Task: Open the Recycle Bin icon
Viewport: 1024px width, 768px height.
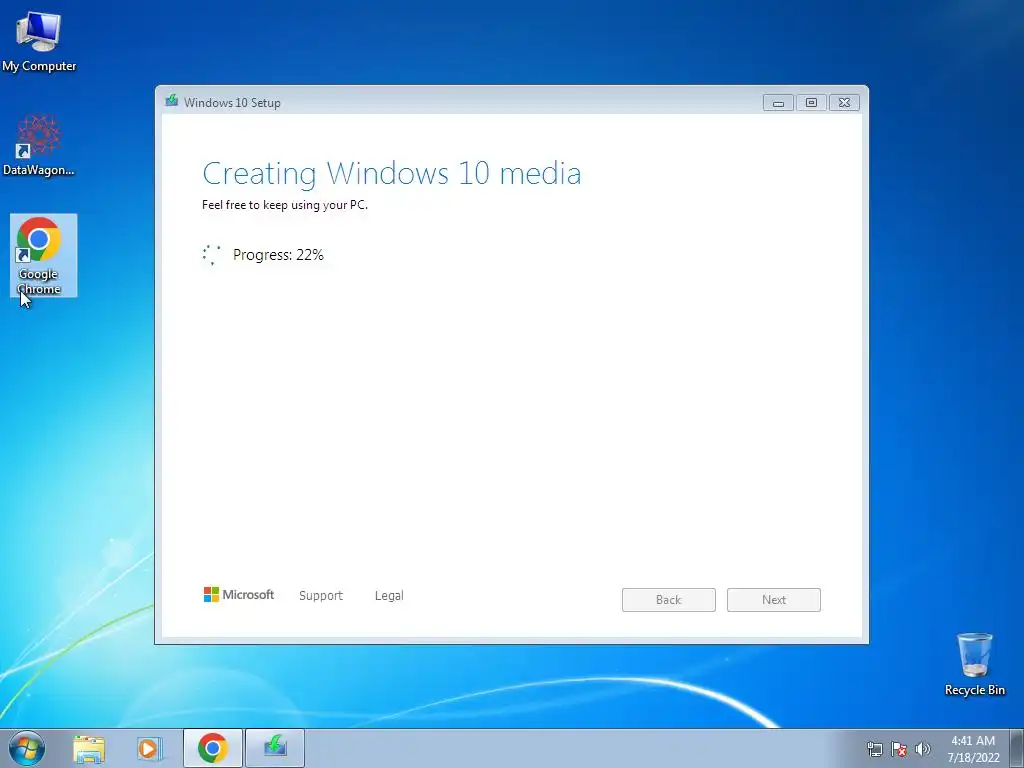Action: [x=974, y=664]
